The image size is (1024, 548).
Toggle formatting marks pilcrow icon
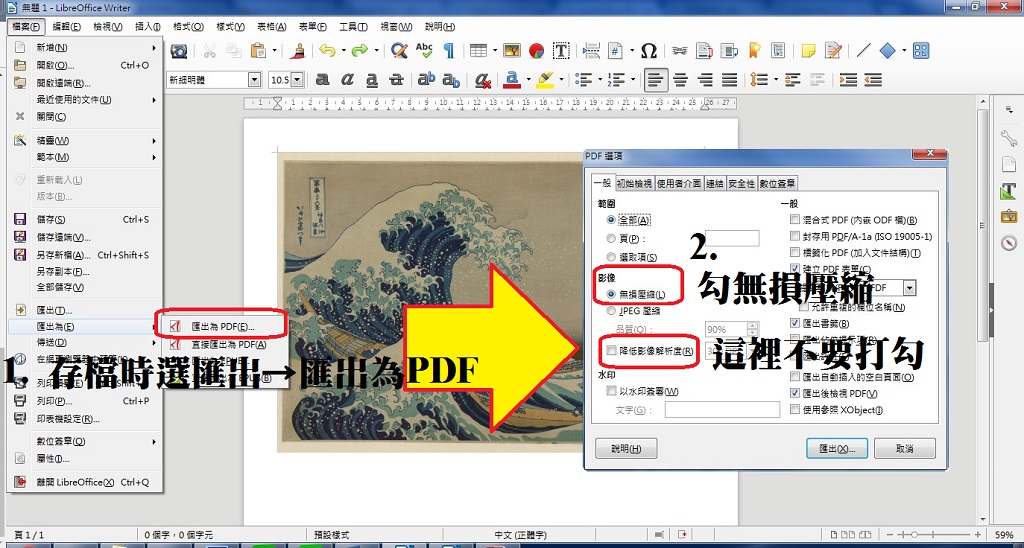pyautogui.click(x=449, y=50)
